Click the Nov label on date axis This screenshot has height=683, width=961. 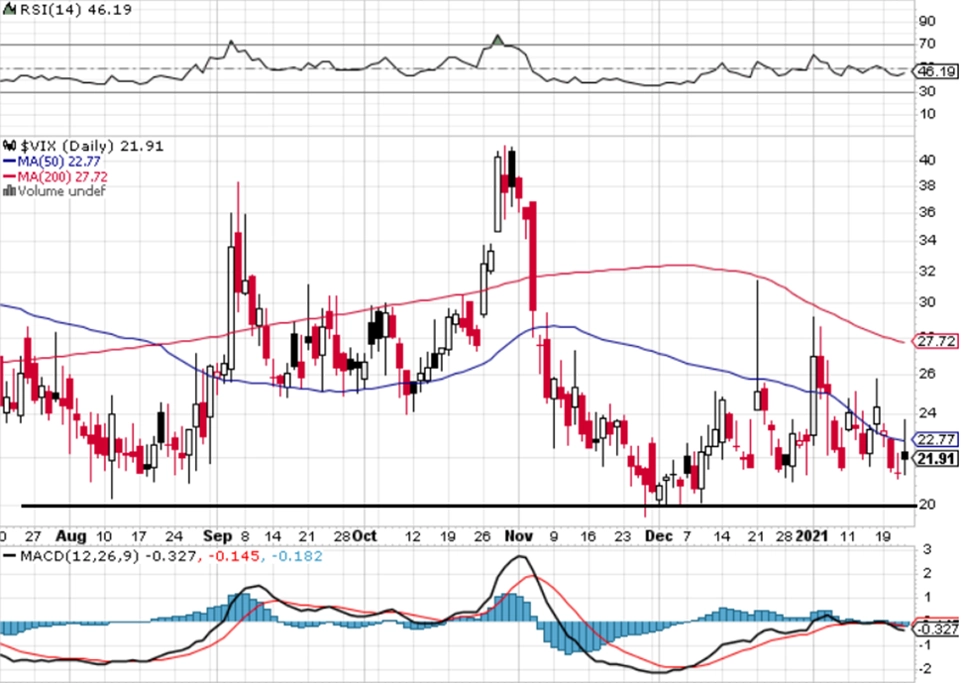click(518, 536)
